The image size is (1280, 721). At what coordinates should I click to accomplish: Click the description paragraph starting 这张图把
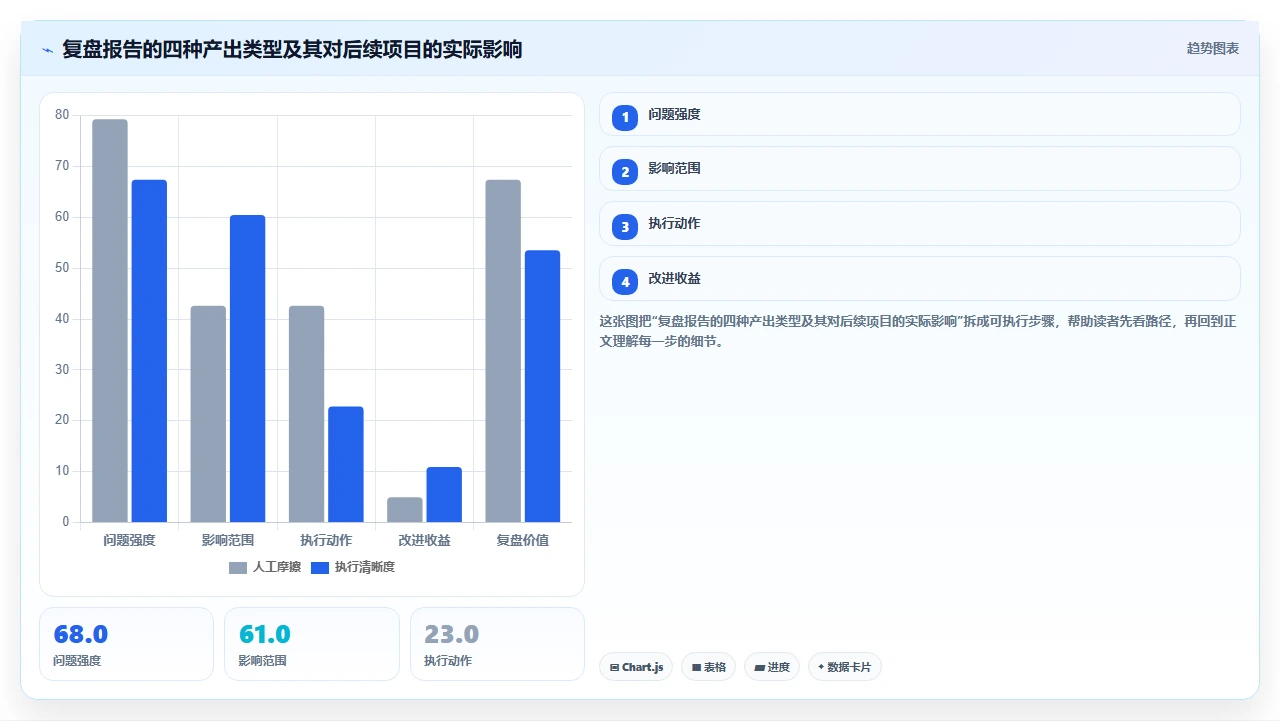tap(918, 332)
